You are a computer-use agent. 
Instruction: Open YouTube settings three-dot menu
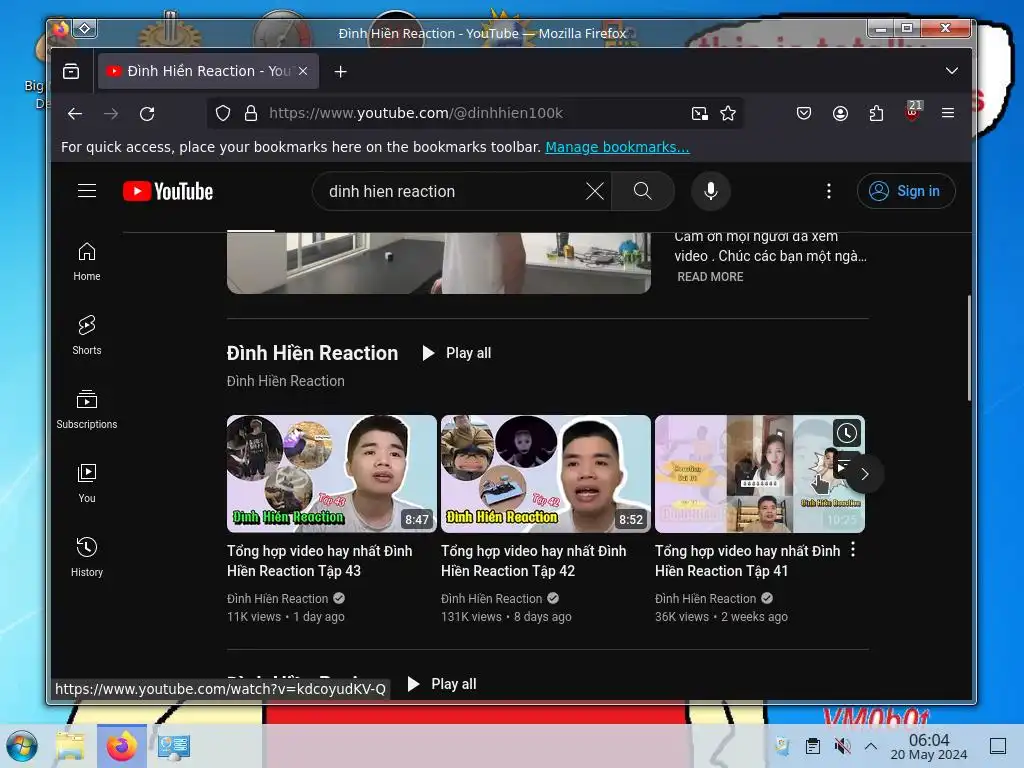point(829,191)
